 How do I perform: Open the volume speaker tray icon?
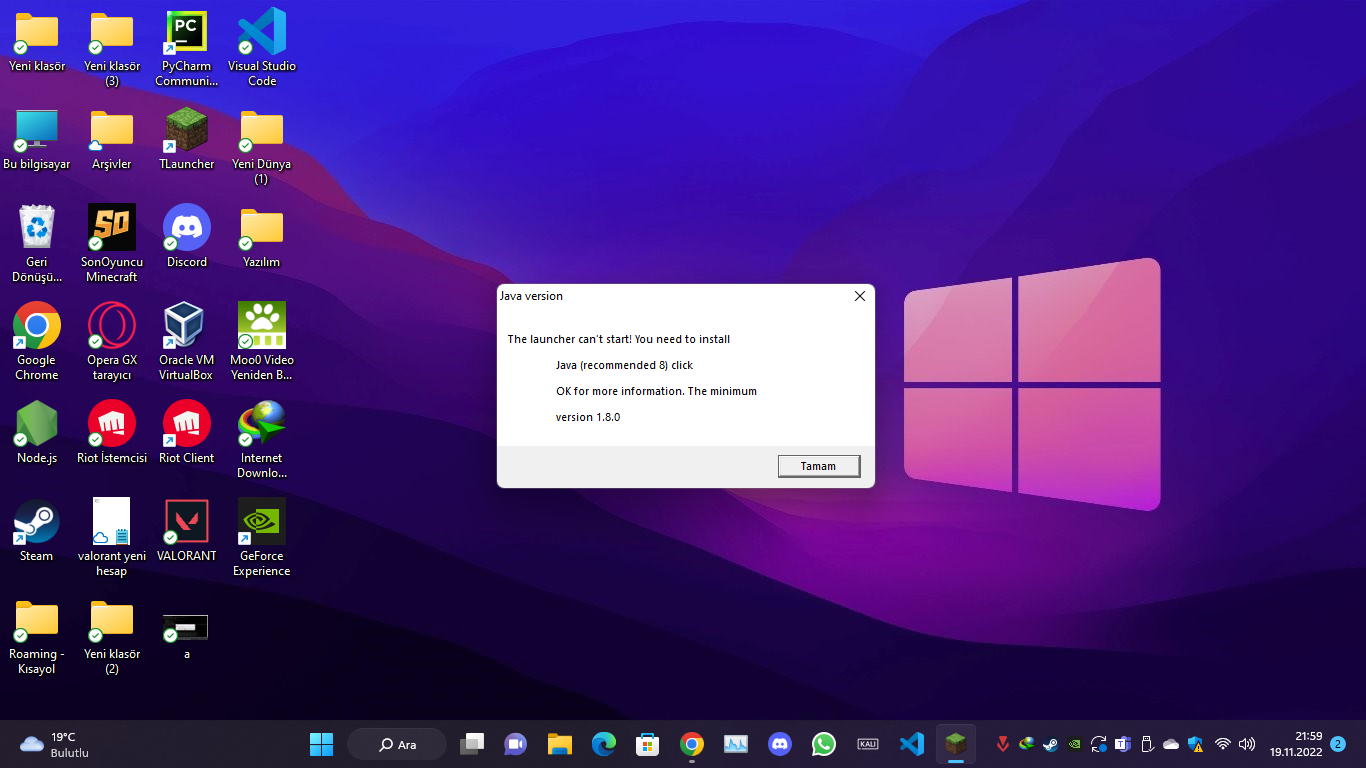1246,744
